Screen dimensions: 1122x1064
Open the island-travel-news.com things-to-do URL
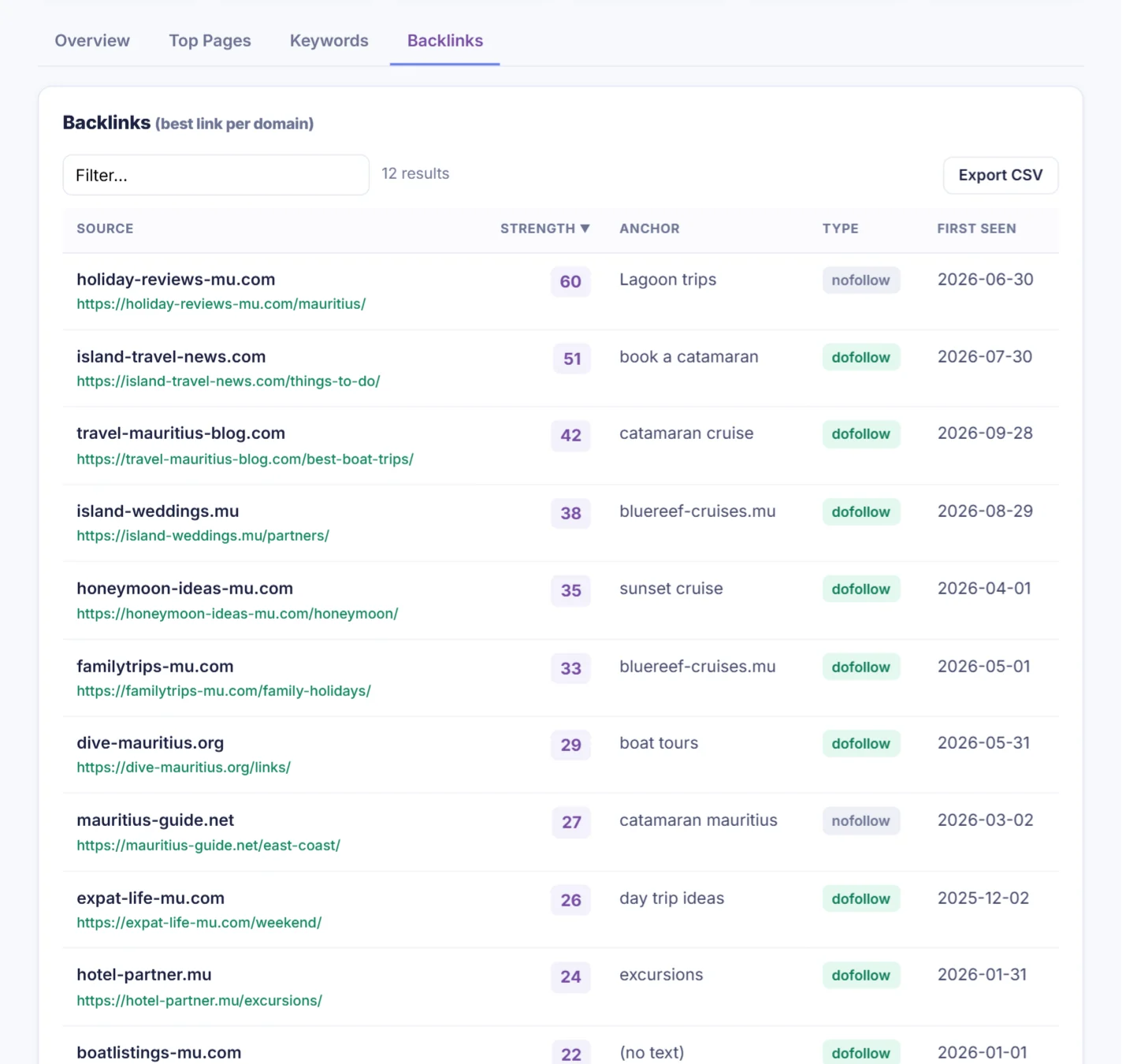[228, 381]
